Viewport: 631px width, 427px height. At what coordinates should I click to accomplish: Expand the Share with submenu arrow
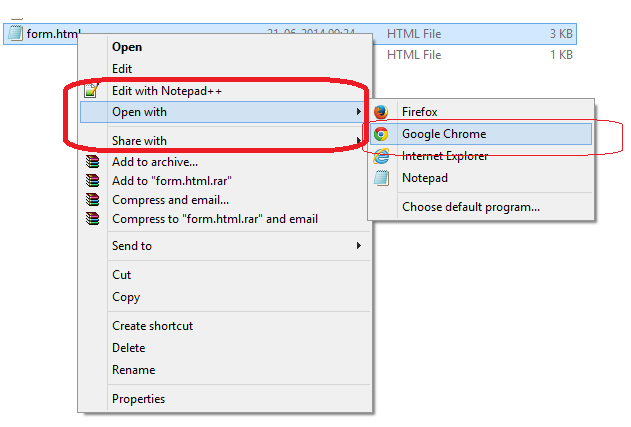[358, 140]
